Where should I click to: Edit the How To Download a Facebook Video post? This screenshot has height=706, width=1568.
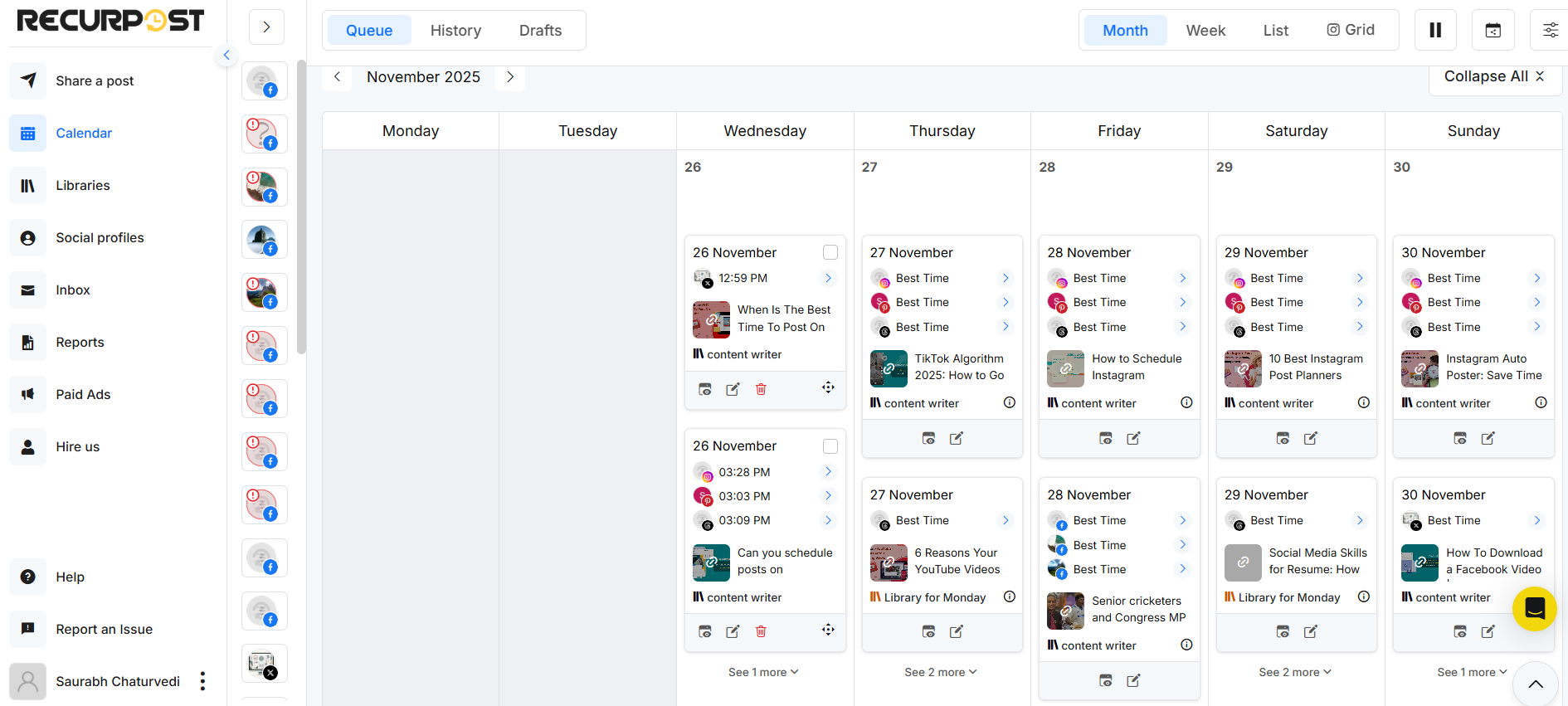1488,631
